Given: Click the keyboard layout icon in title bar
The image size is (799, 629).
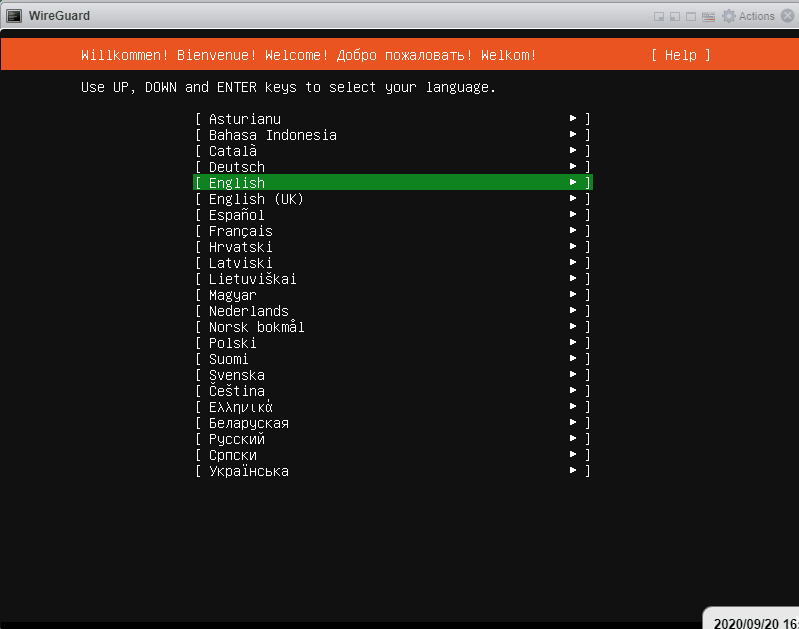Looking at the screenshot, I should pos(708,16).
